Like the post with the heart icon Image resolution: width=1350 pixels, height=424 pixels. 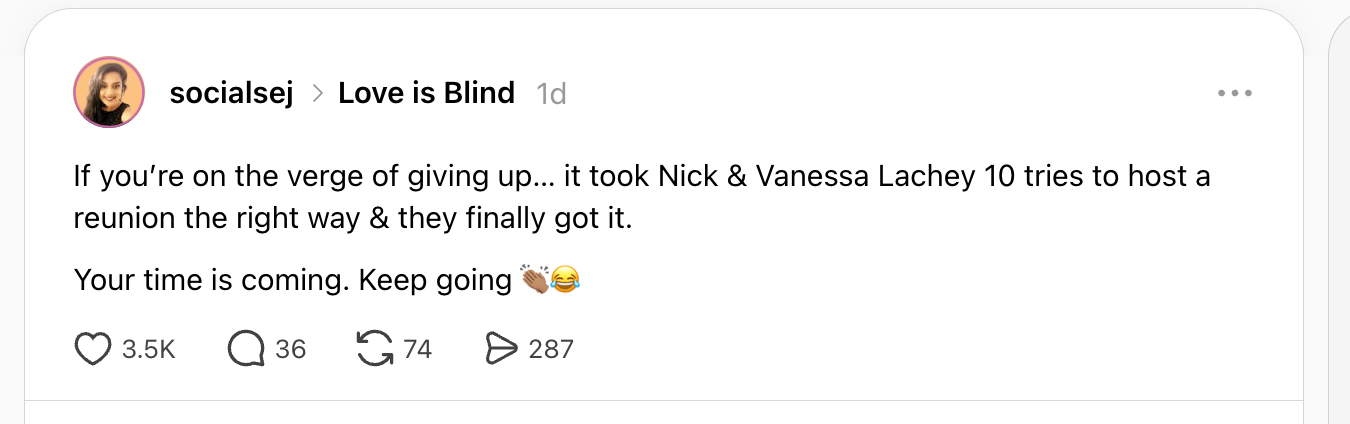click(x=93, y=348)
